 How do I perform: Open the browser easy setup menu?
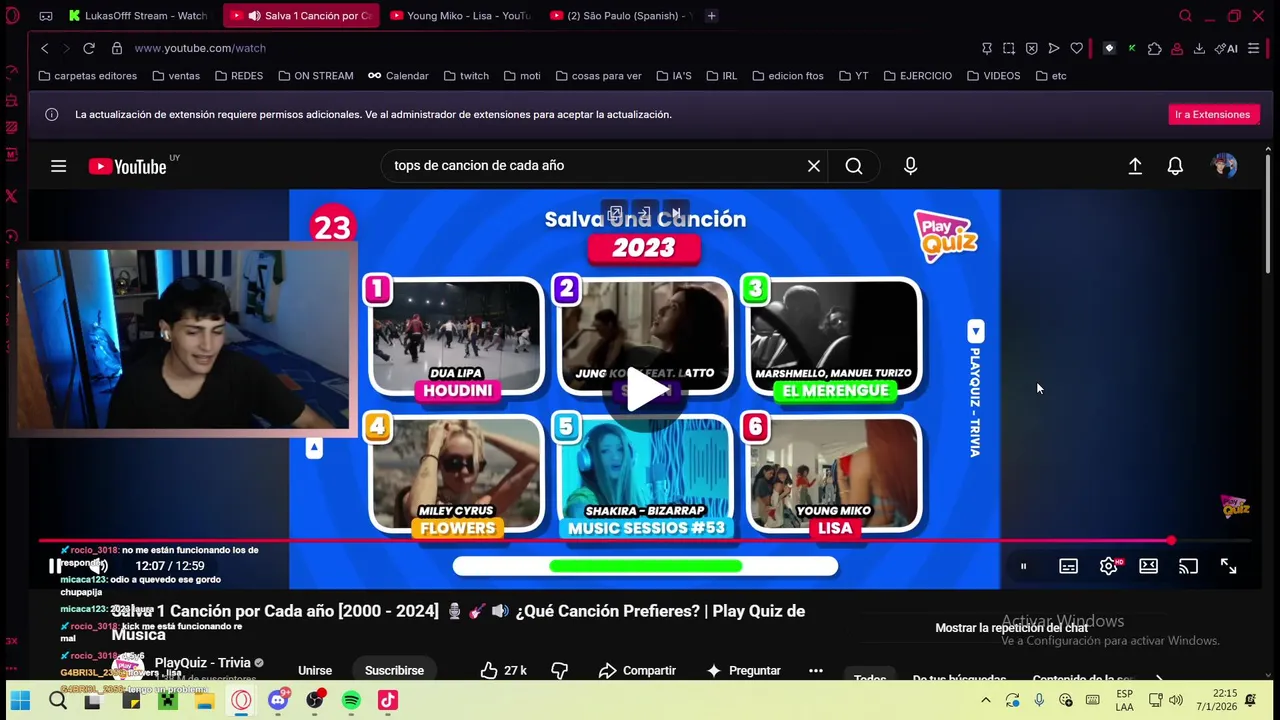[x=1253, y=48]
